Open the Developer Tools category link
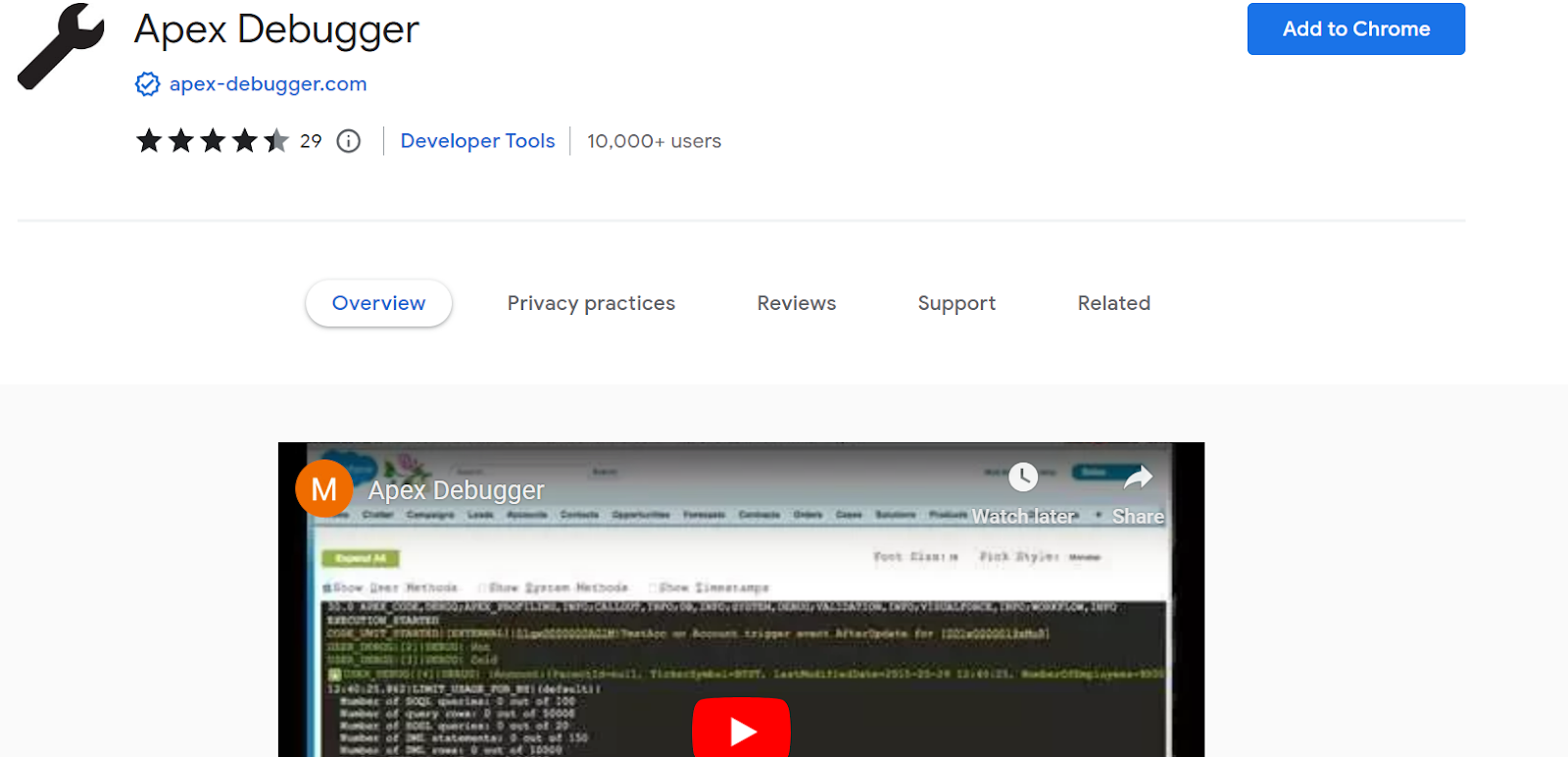Viewport: 1568px width, 757px height. tap(477, 141)
